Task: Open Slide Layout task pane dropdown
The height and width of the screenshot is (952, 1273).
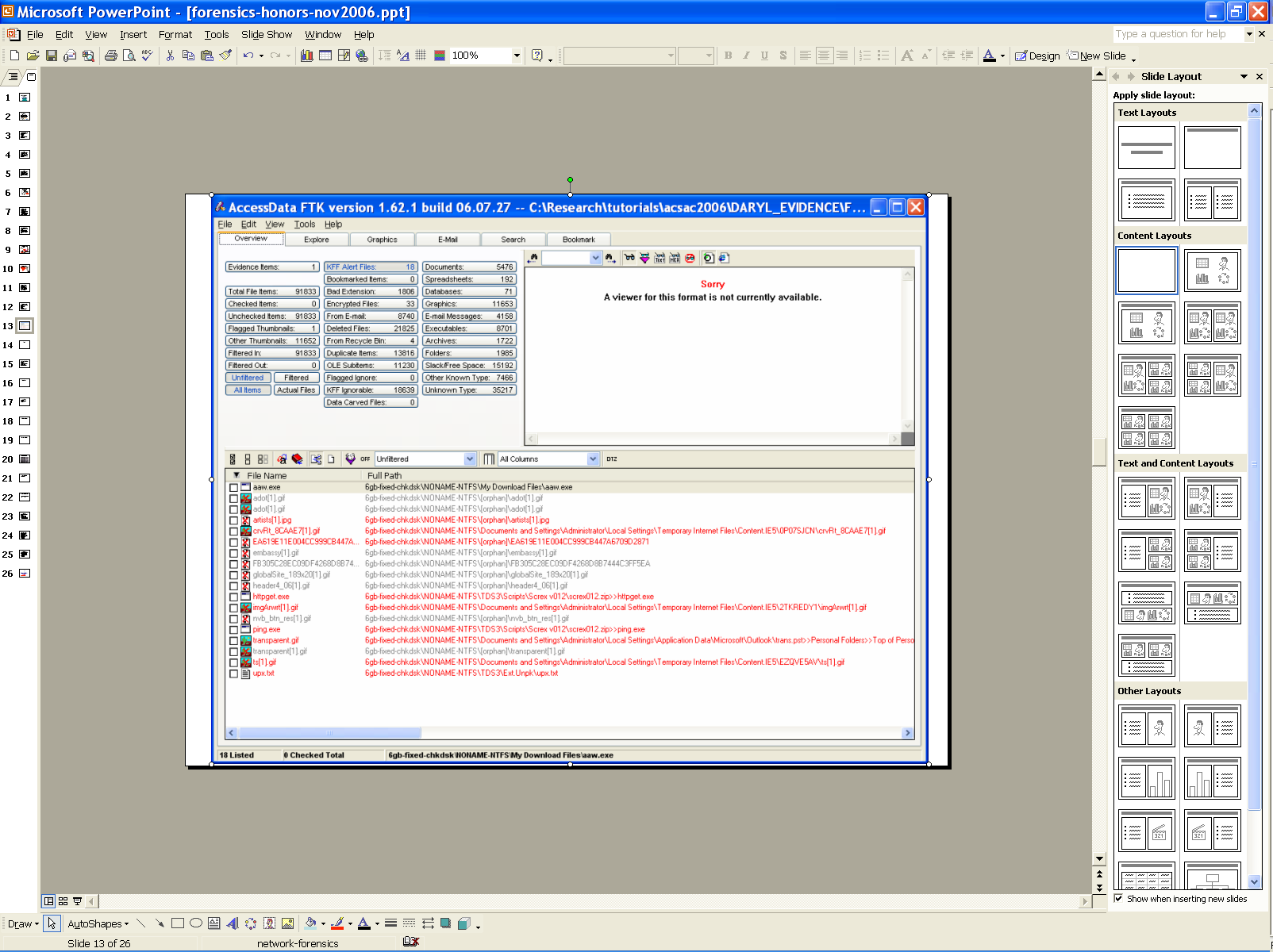Action: [1244, 77]
